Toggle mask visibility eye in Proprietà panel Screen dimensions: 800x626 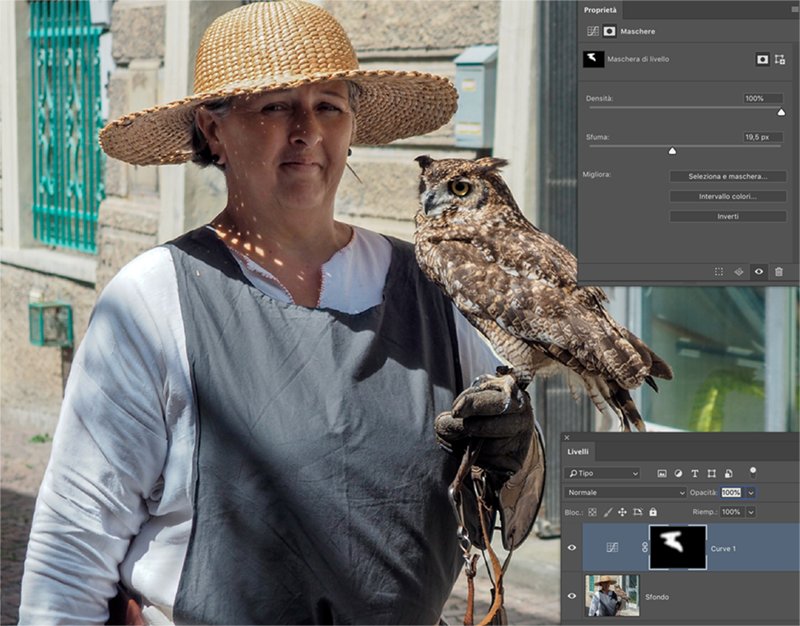click(x=759, y=271)
